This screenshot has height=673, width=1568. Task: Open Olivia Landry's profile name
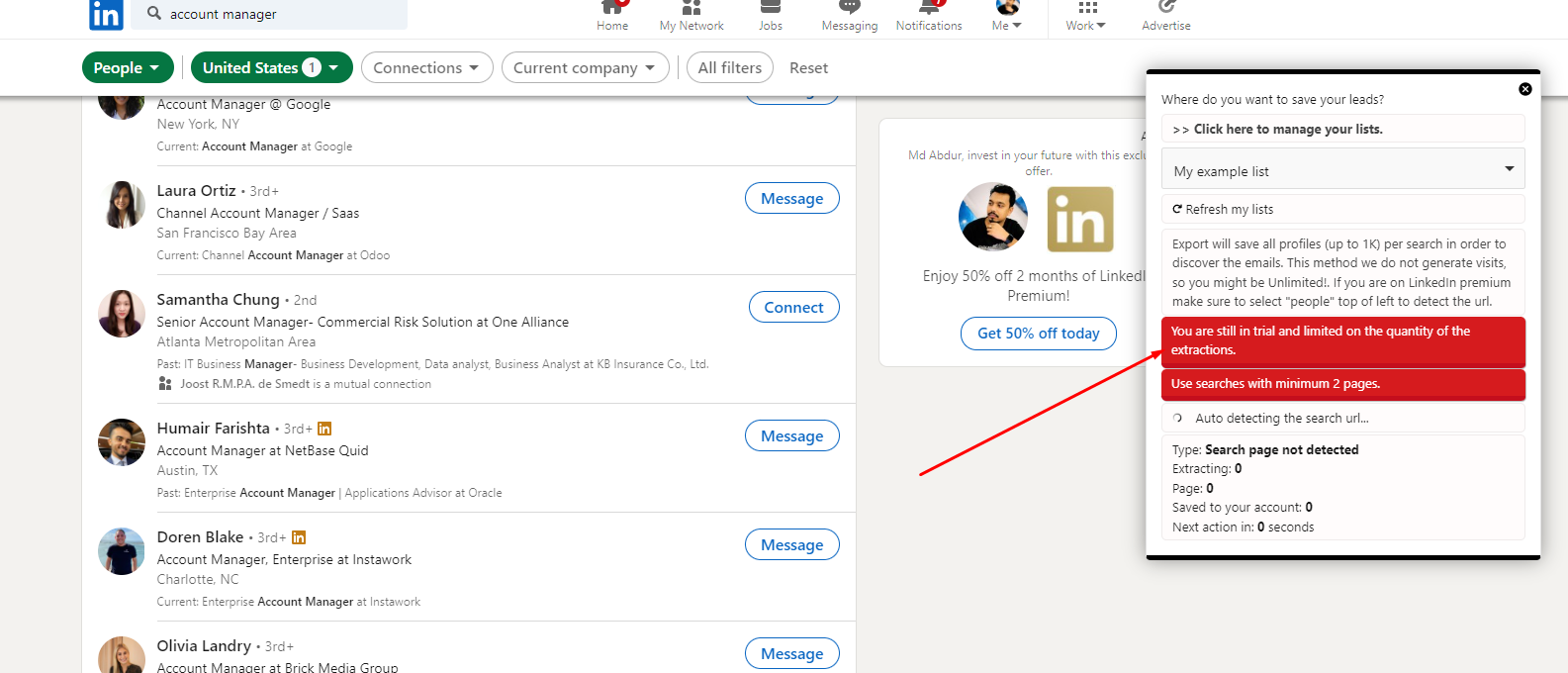pyautogui.click(x=204, y=645)
